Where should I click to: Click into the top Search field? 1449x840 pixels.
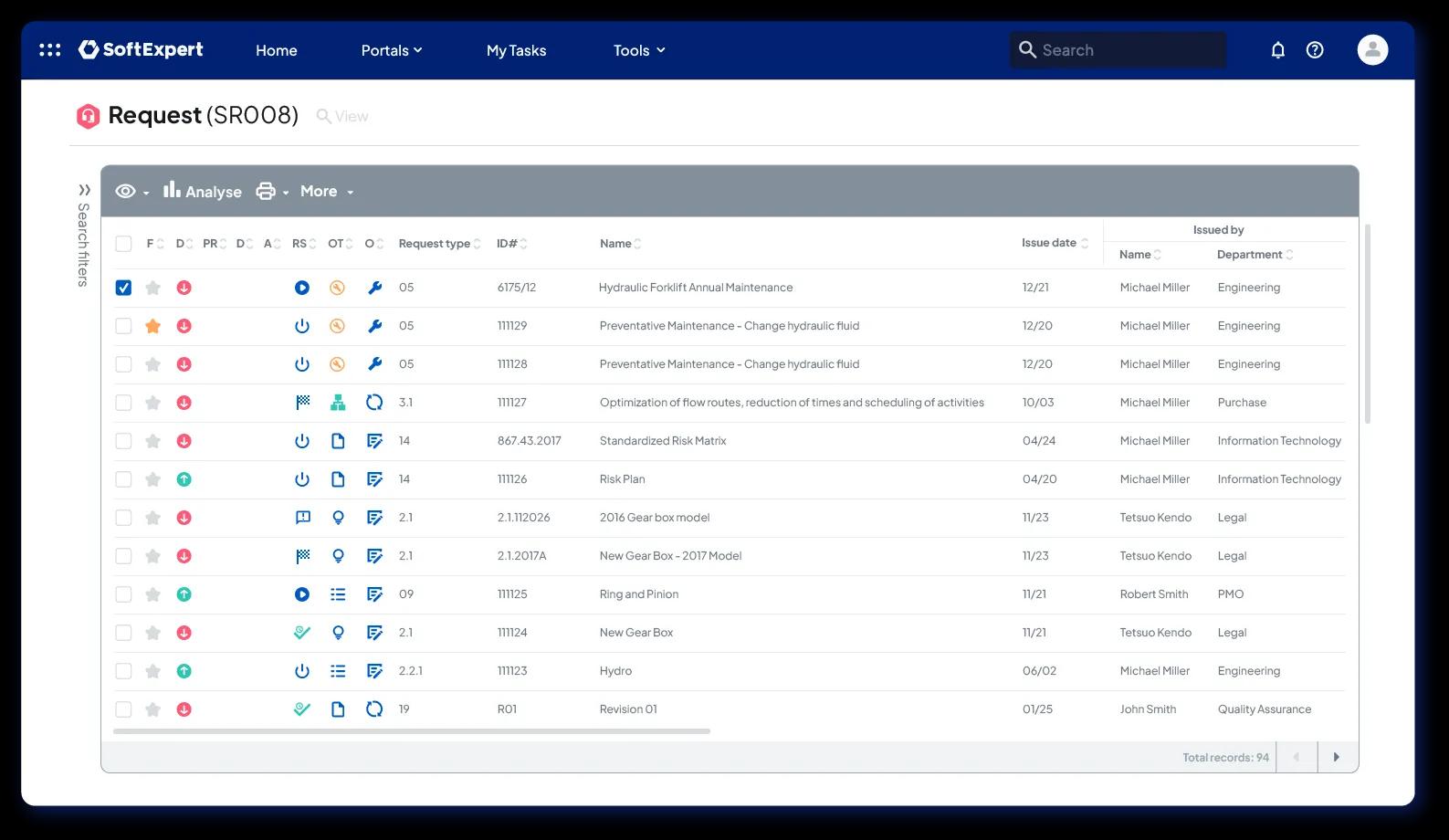tap(1118, 50)
